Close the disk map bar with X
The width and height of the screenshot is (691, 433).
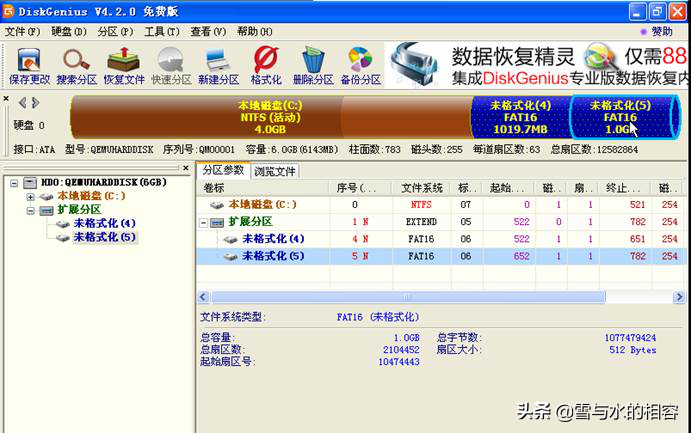[x=6, y=98]
